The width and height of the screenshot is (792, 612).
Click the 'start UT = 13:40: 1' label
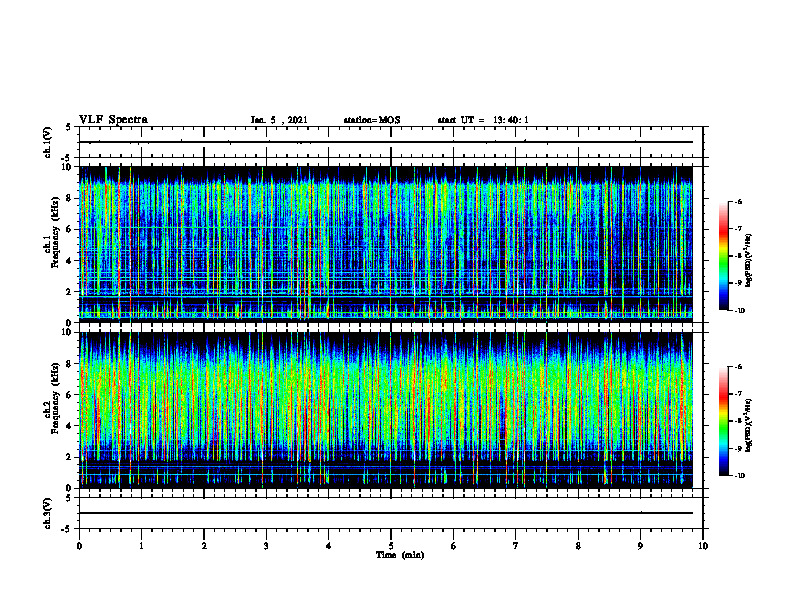coord(483,120)
